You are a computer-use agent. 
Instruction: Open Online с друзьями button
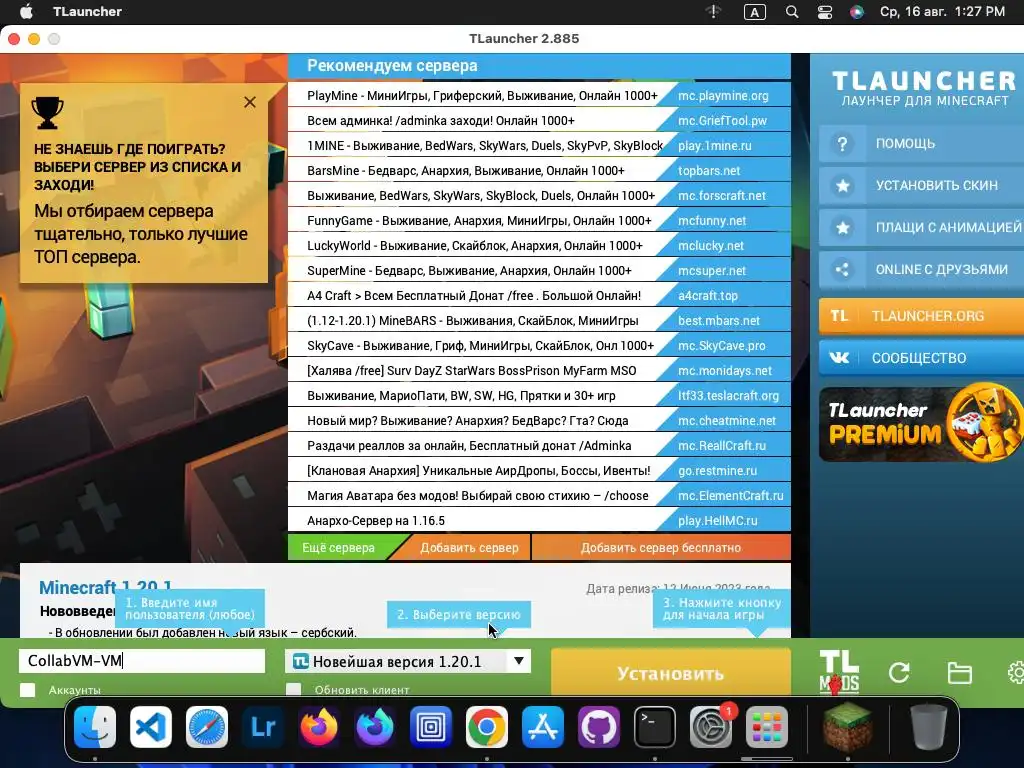pos(921,269)
